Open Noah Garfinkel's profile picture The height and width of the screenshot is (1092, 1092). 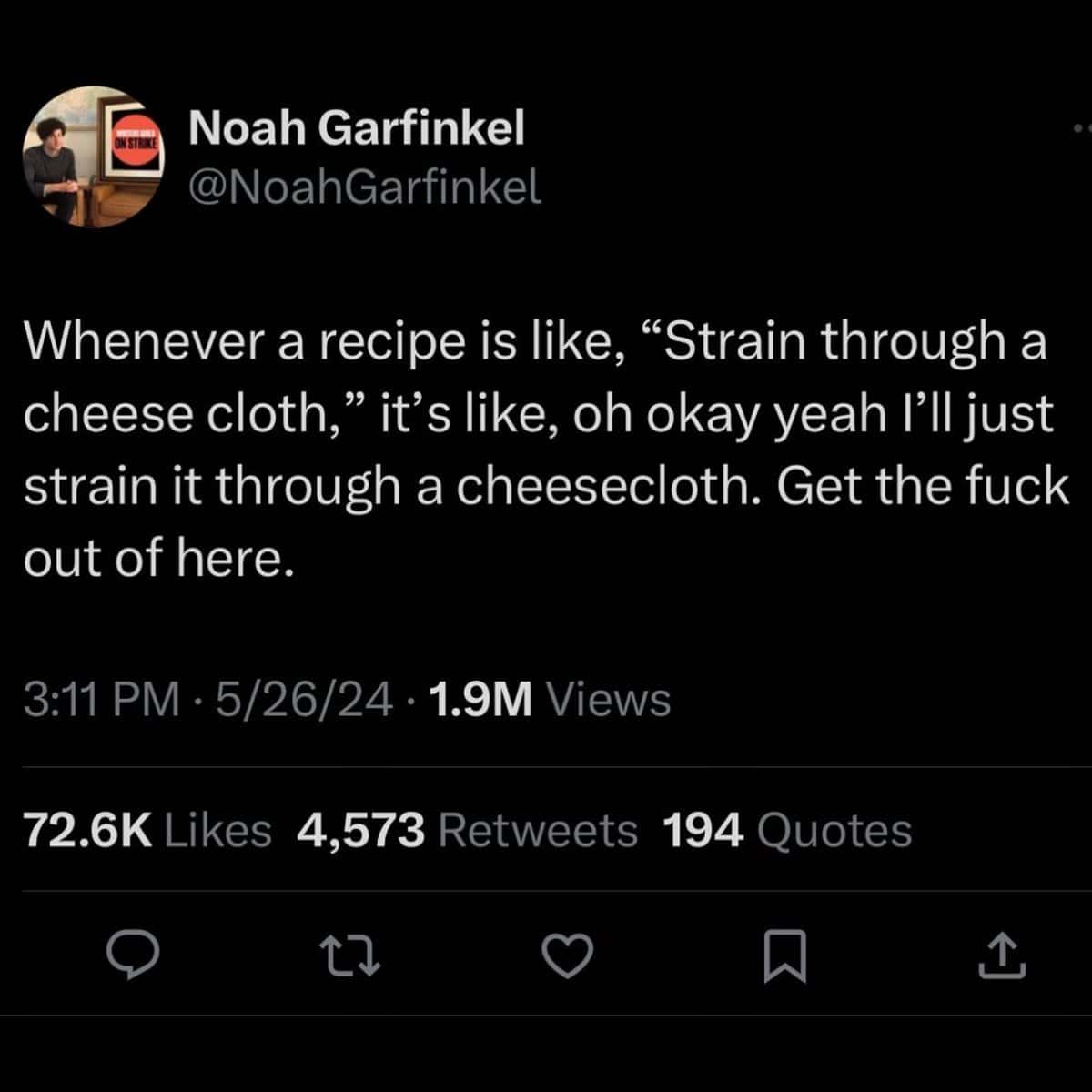(91, 155)
